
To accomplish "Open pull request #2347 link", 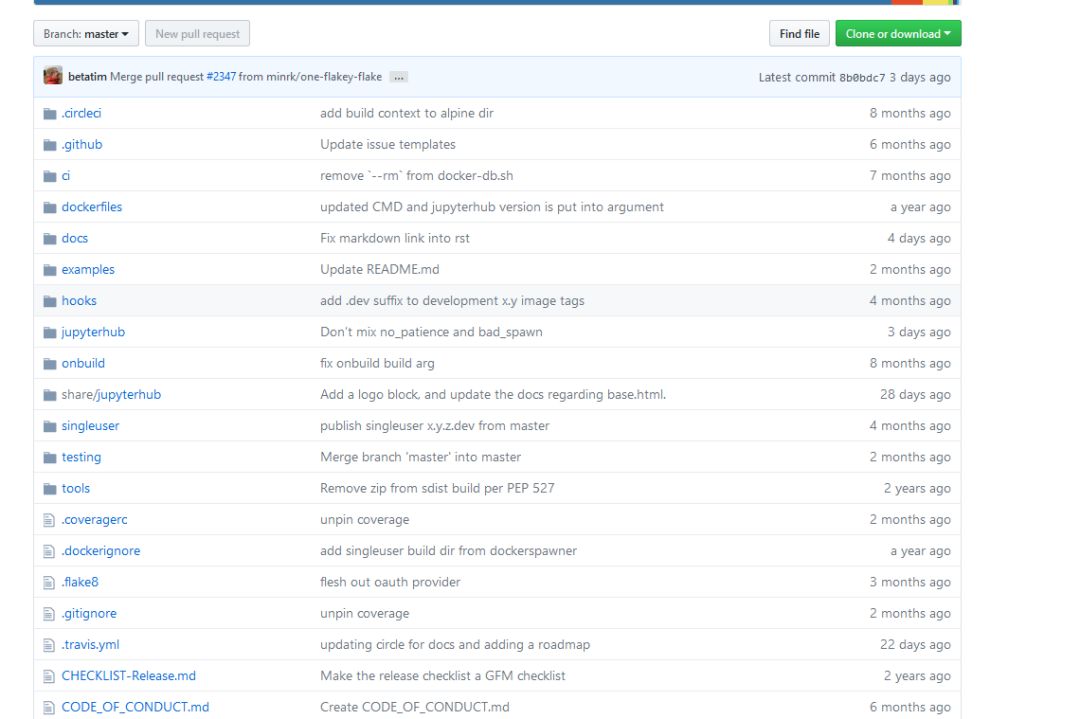I will pyautogui.click(x=221, y=76).
